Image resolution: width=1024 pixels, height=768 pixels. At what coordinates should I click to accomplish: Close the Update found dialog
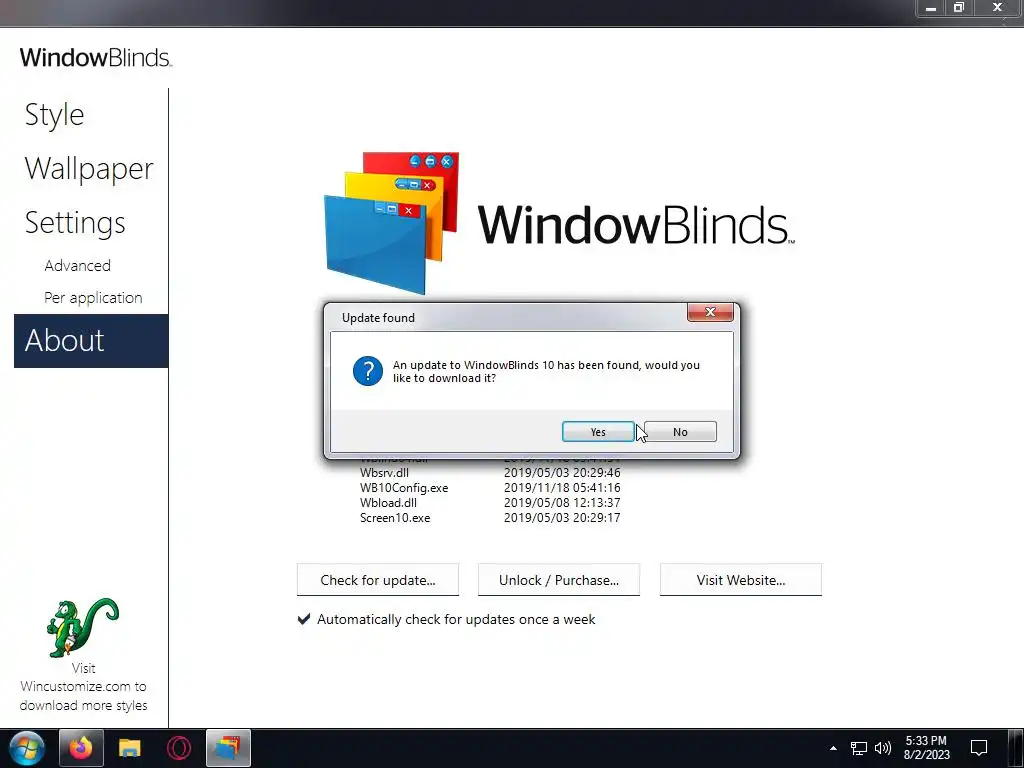click(710, 312)
